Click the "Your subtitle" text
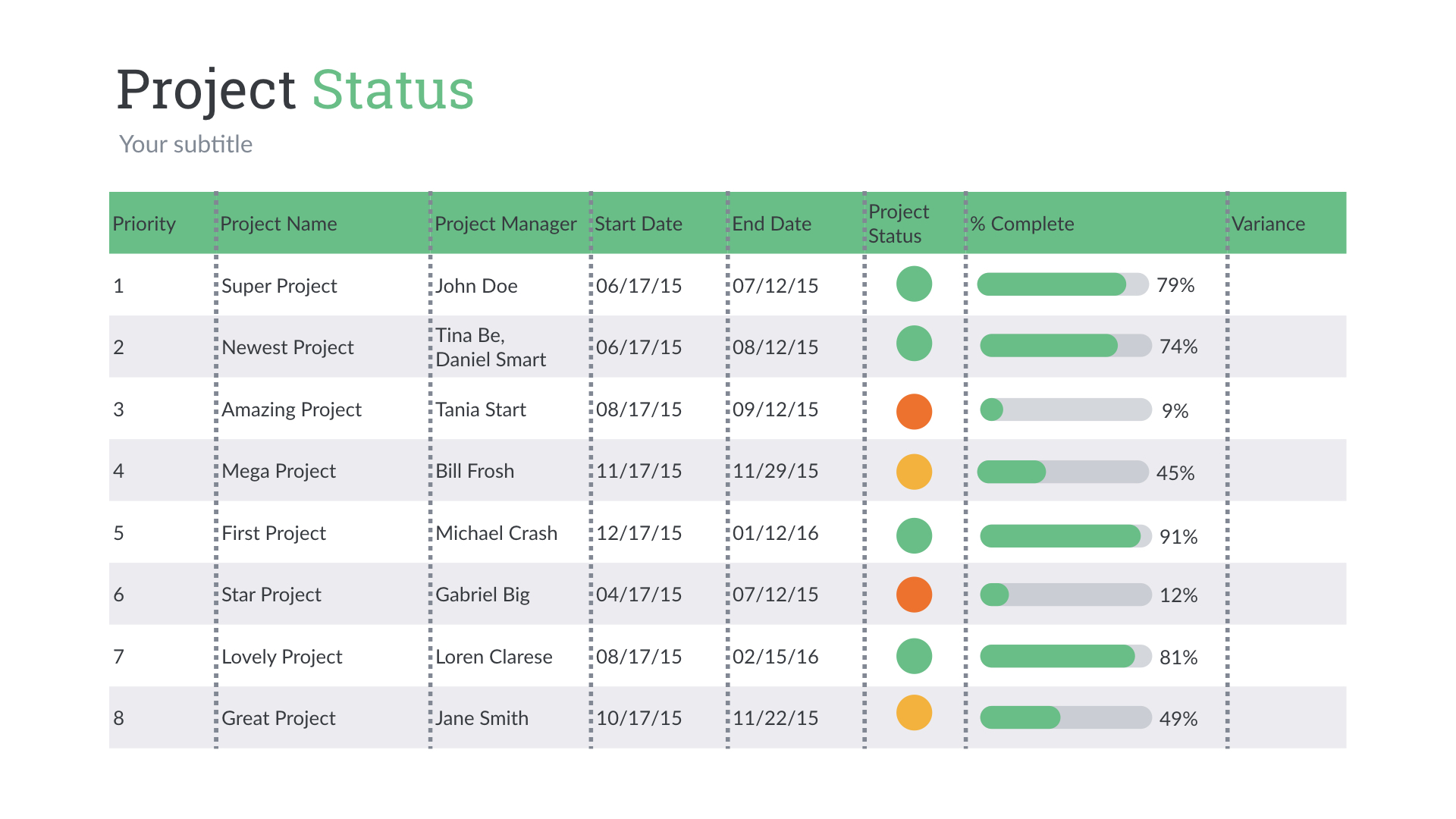The width and height of the screenshot is (1456, 819). pyautogui.click(x=186, y=144)
